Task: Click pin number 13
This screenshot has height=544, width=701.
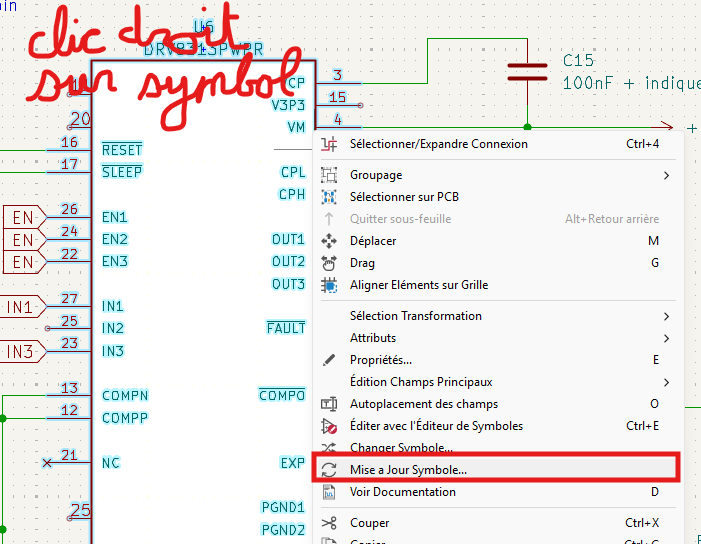Action: click(69, 388)
